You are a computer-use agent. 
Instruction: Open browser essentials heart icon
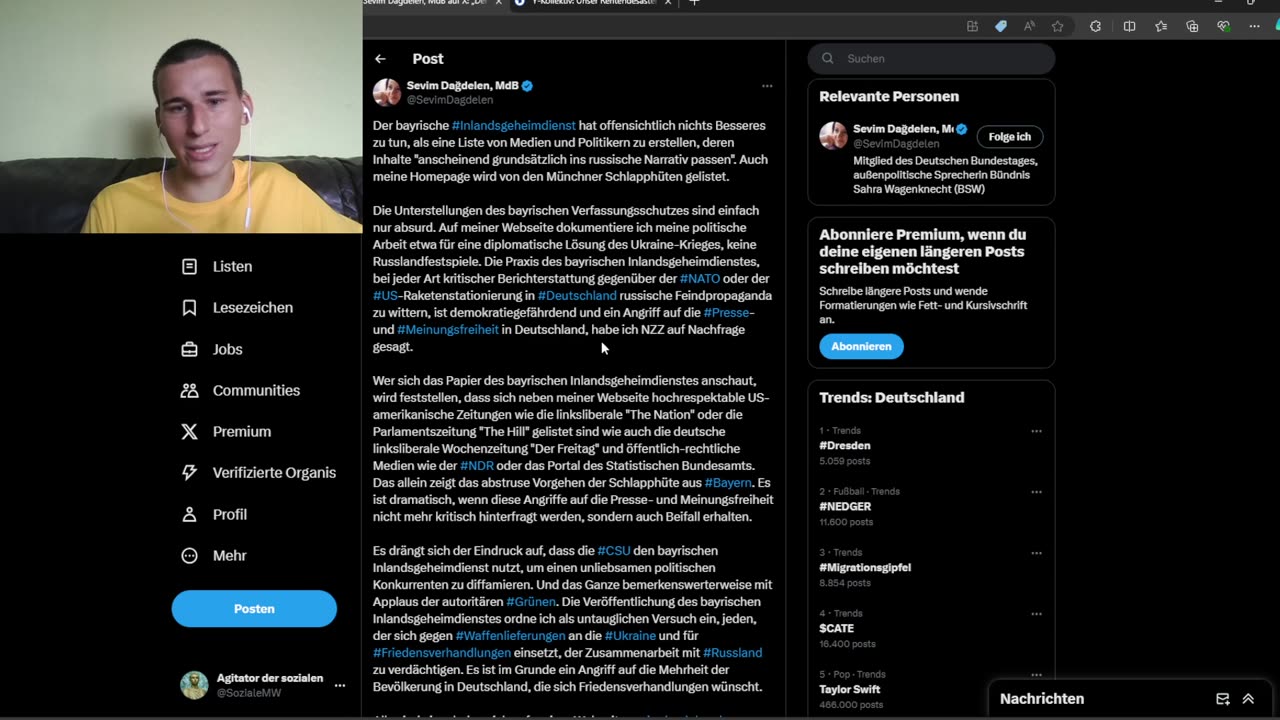coord(1223,27)
